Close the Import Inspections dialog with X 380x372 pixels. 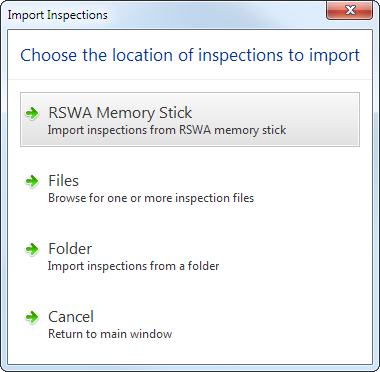(x=350, y=11)
